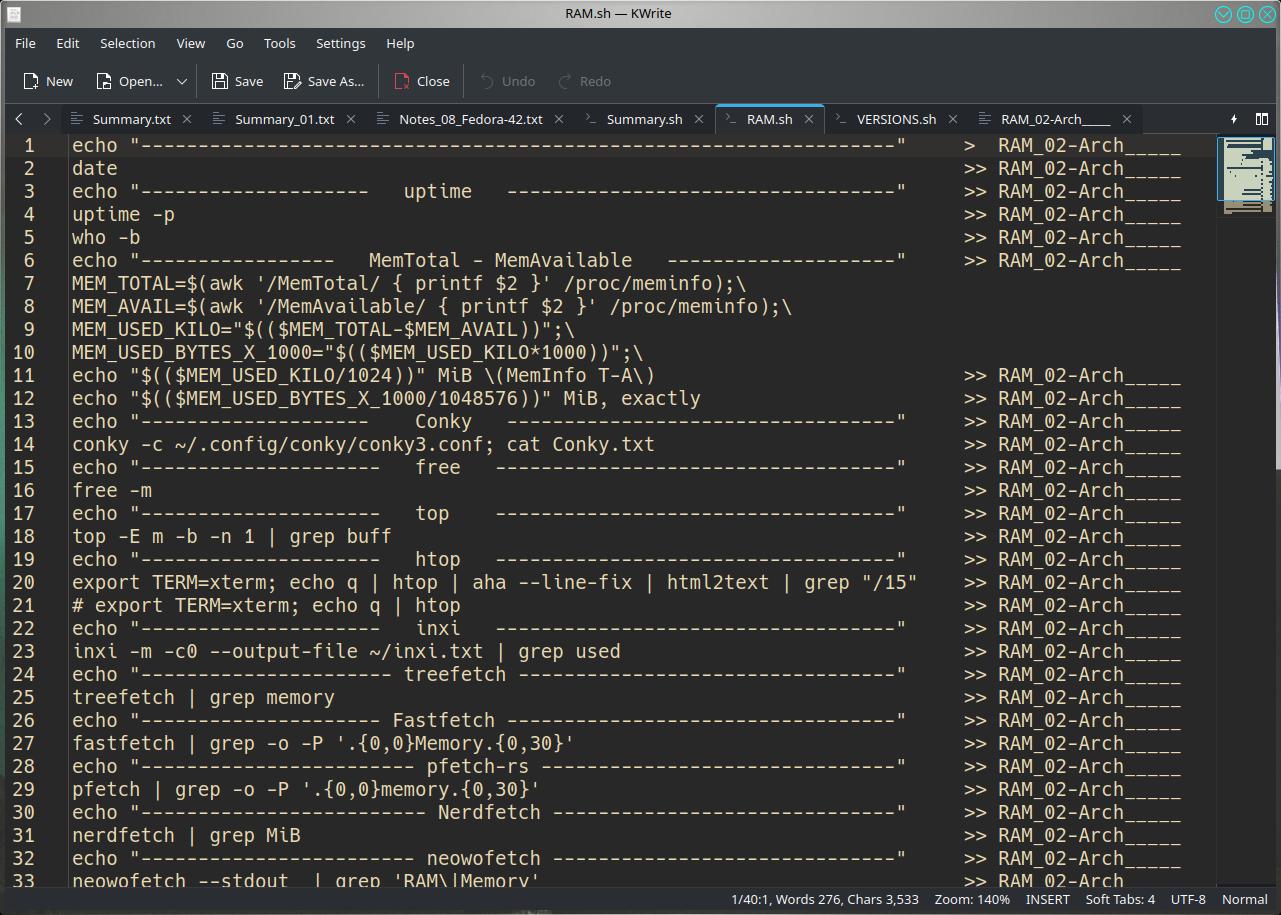The width and height of the screenshot is (1281, 915).
Task: Switch to the VERSIONS.sh tab
Action: tap(896, 119)
